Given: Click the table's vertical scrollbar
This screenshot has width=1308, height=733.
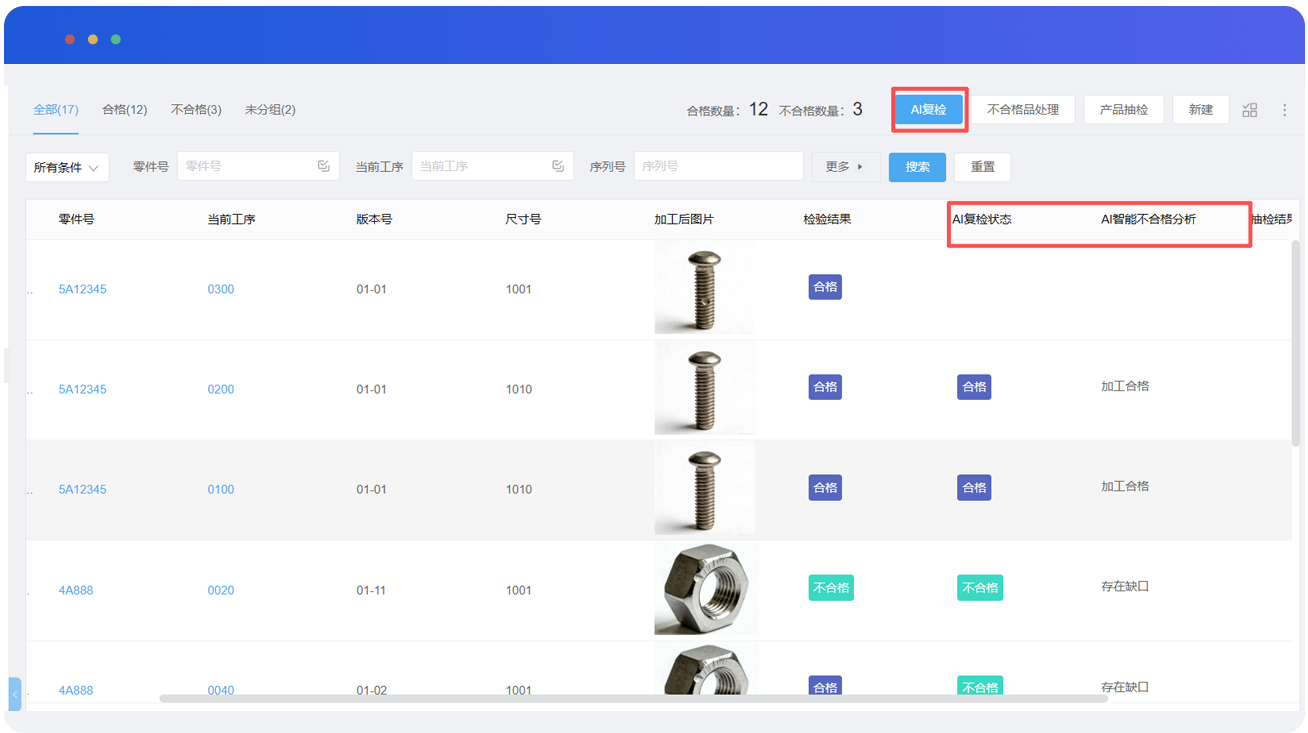Looking at the screenshot, I should 1297,343.
